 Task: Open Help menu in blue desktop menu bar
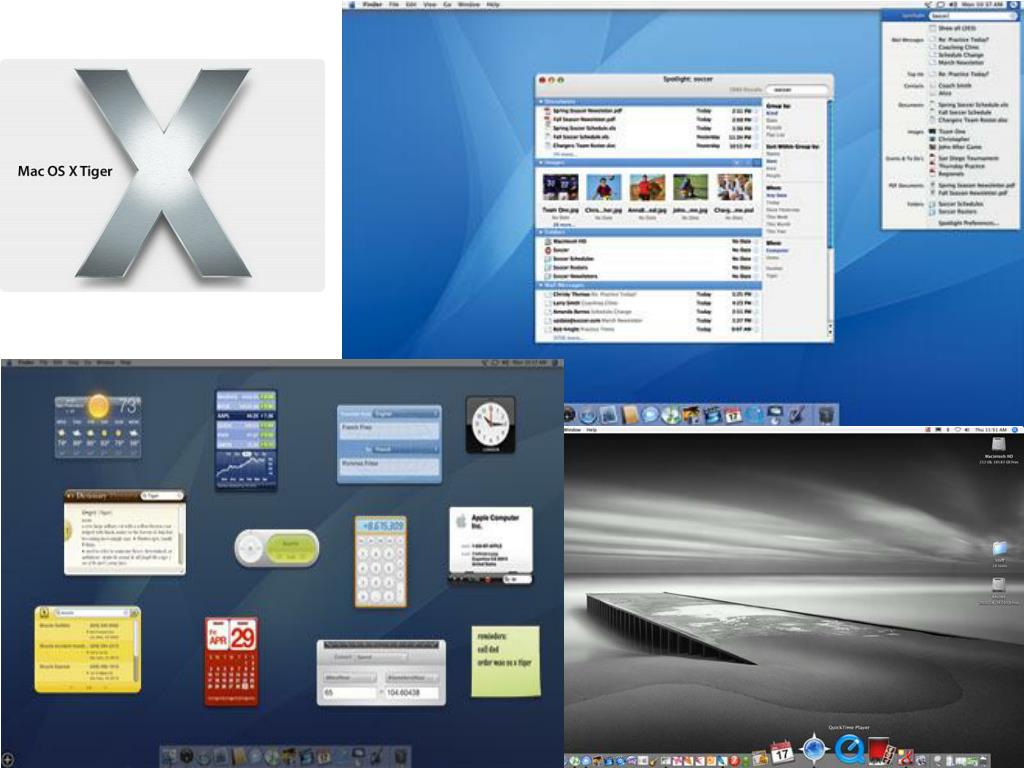point(493,5)
